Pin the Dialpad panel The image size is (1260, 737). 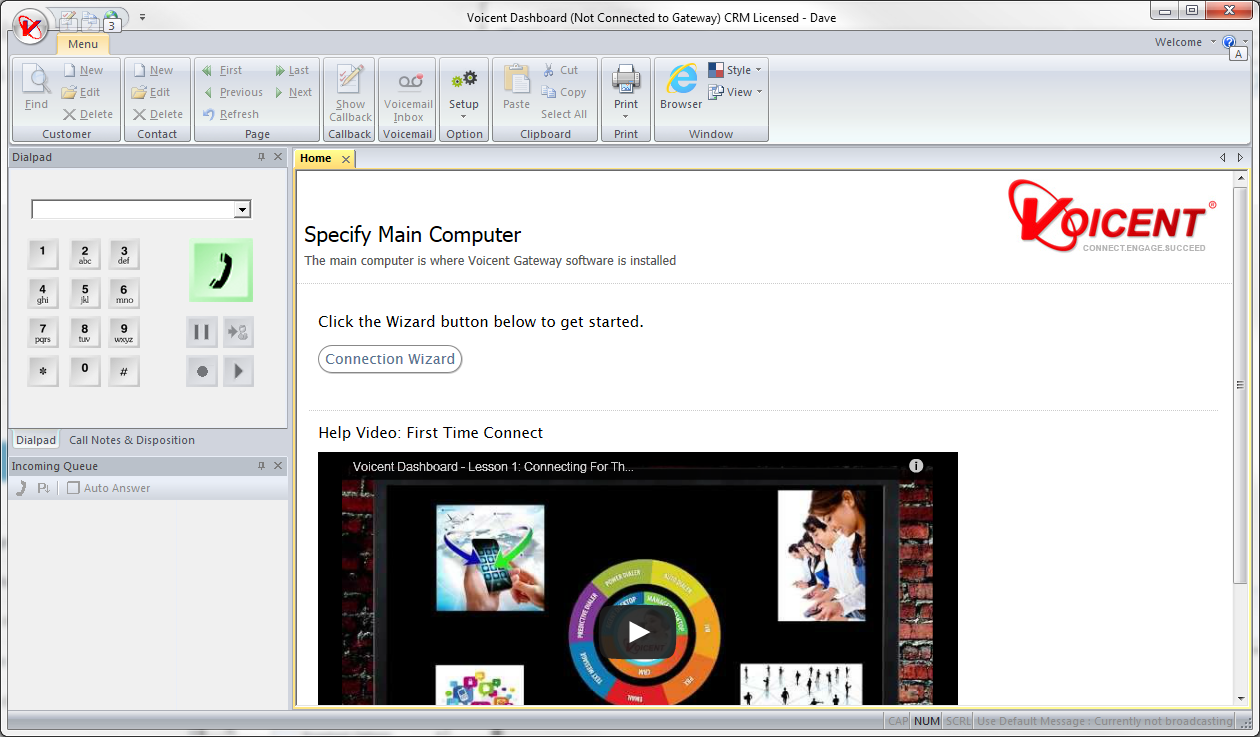262,157
